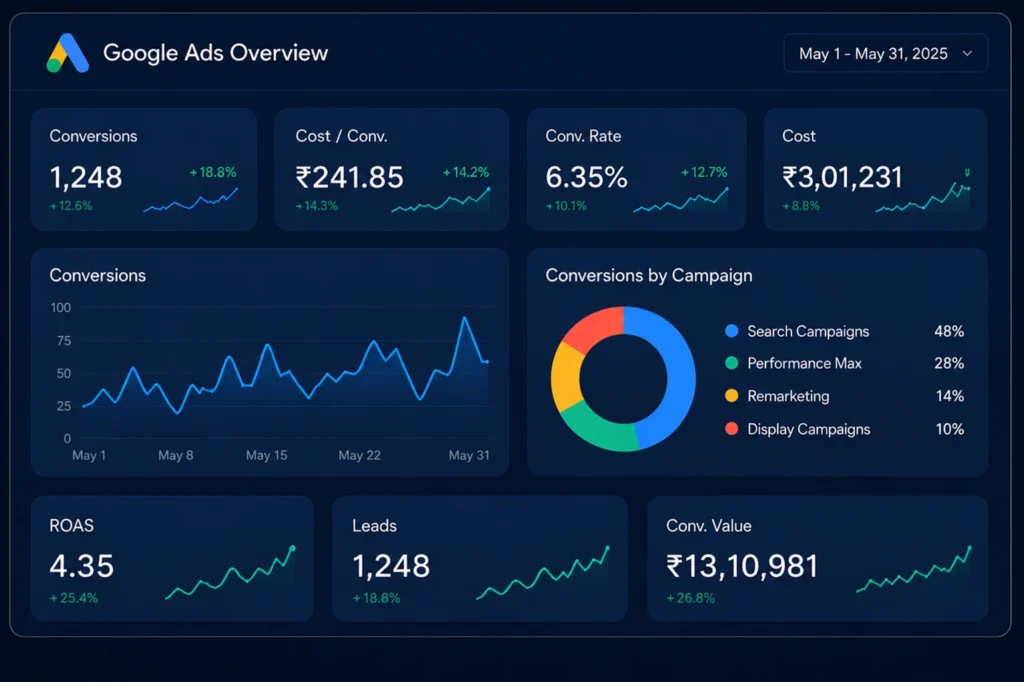
Task: Select the Search Campaigns legend label
Action: coord(808,332)
